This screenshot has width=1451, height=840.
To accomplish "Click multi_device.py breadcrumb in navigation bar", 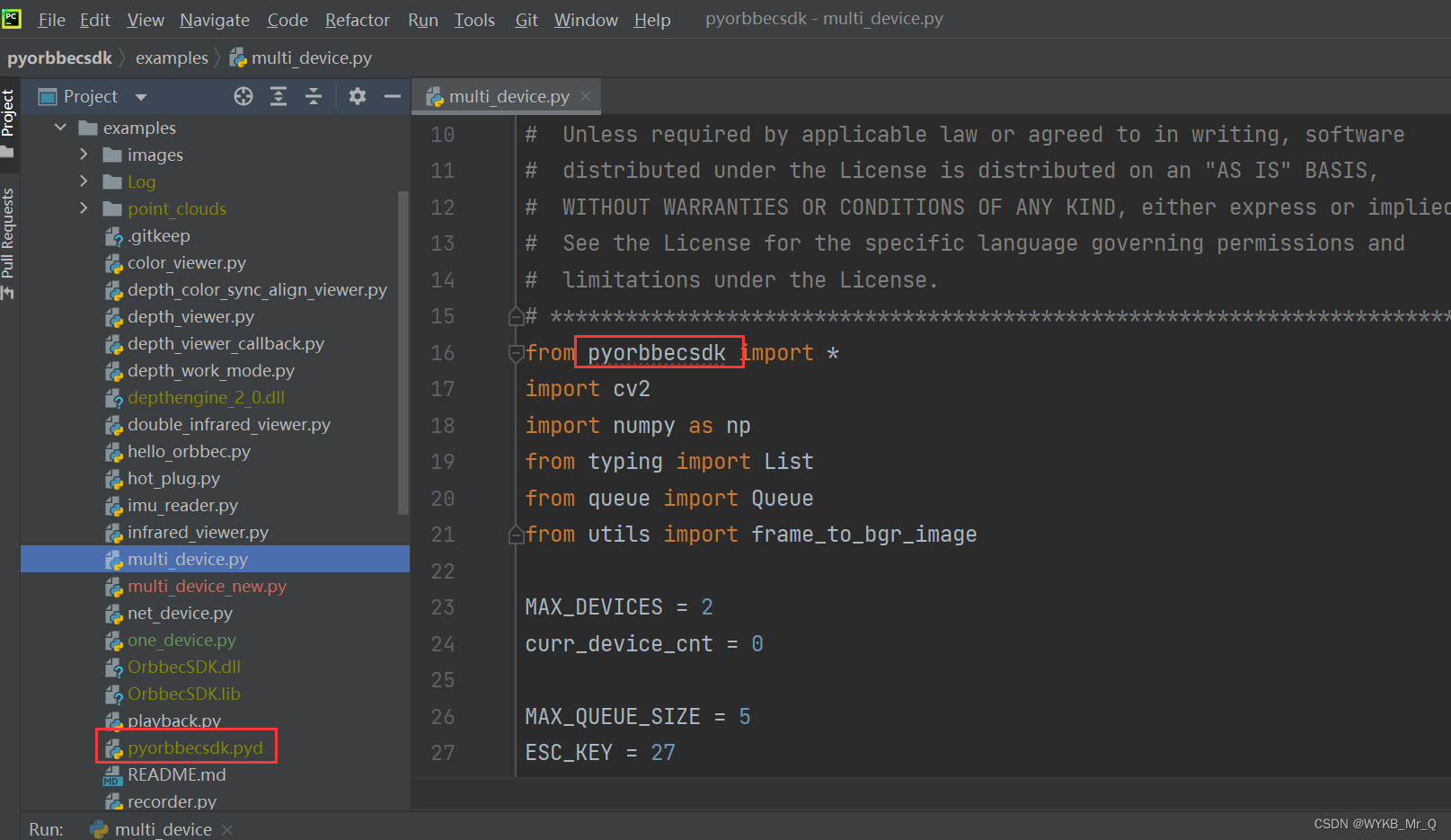I will pos(301,57).
